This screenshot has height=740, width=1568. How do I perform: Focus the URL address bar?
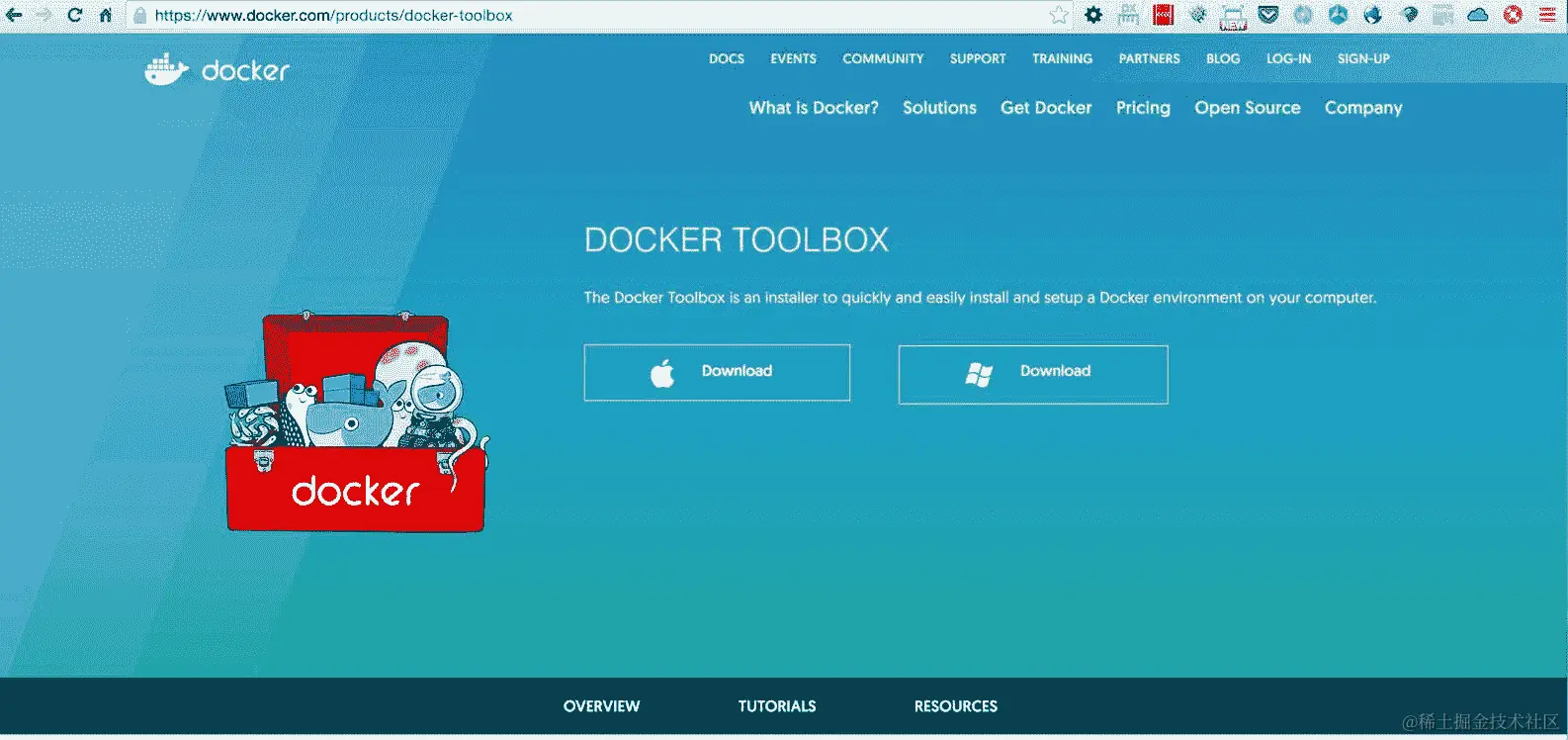598,15
